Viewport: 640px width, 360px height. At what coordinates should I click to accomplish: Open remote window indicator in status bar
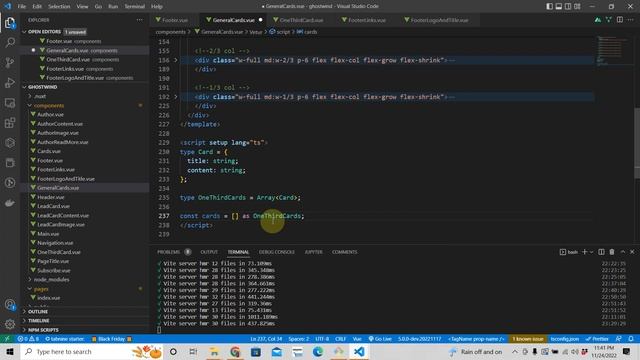(7, 339)
